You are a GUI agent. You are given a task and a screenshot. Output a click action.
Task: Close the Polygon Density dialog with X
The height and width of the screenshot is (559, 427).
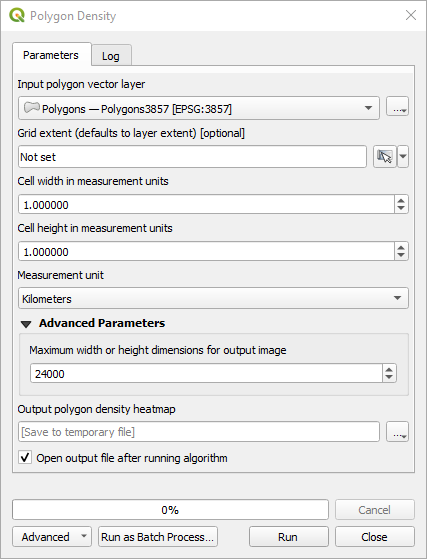pyautogui.click(x=411, y=15)
